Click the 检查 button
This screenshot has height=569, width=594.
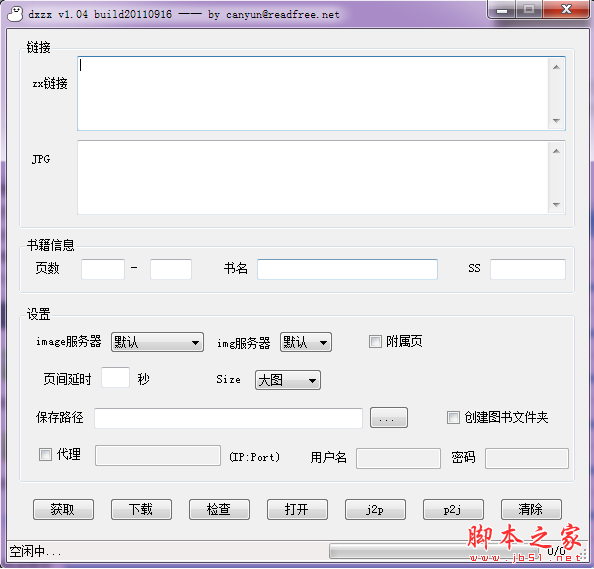click(x=219, y=510)
